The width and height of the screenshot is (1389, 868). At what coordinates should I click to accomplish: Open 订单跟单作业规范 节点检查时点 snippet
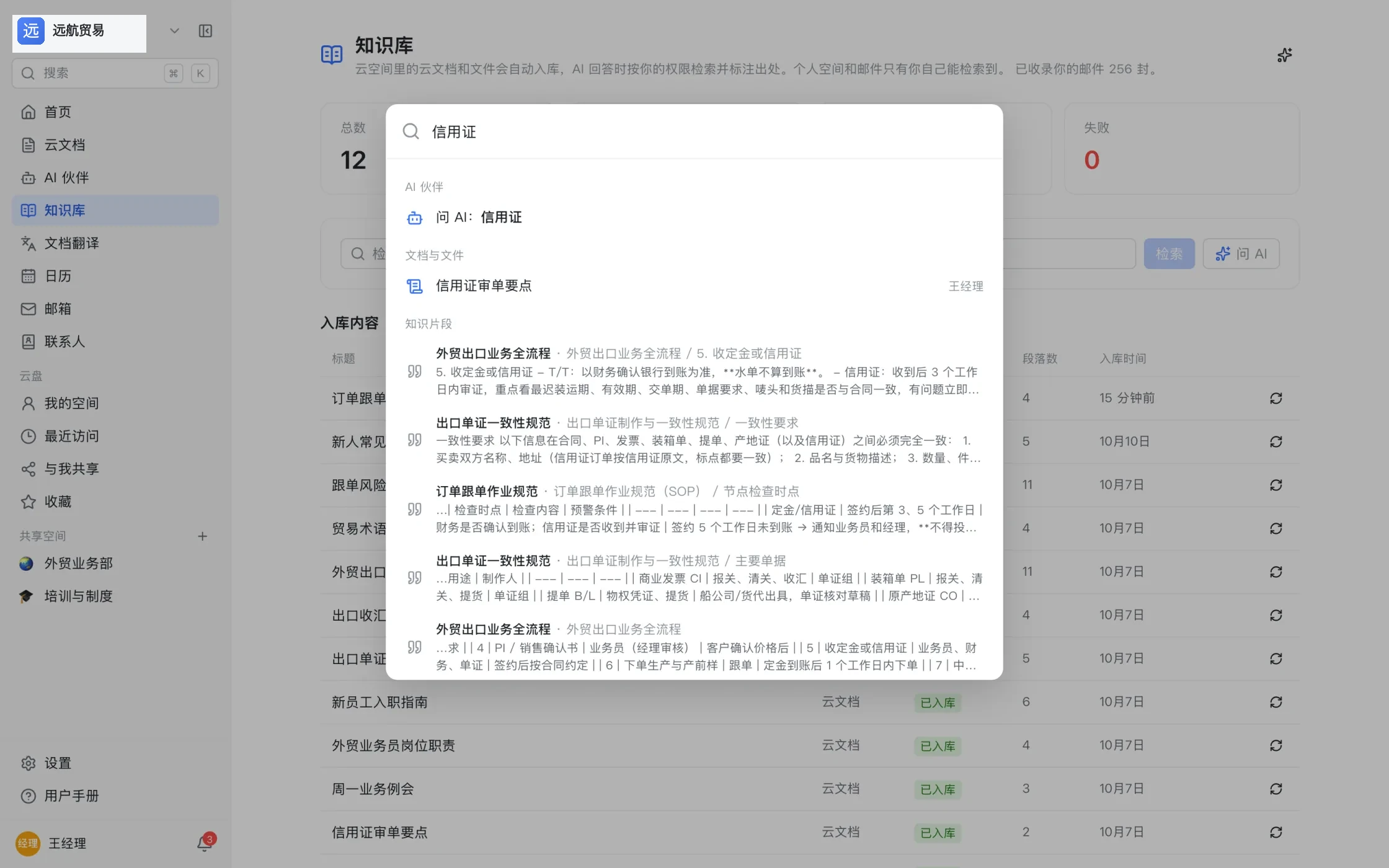tap(694, 509)
